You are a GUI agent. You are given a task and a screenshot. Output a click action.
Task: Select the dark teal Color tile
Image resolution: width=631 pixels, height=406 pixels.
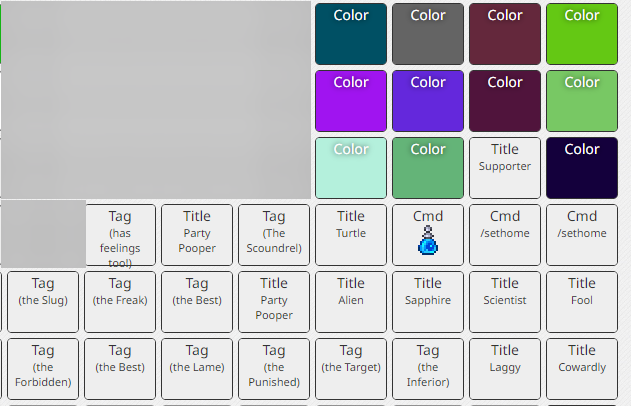[351, 34]
